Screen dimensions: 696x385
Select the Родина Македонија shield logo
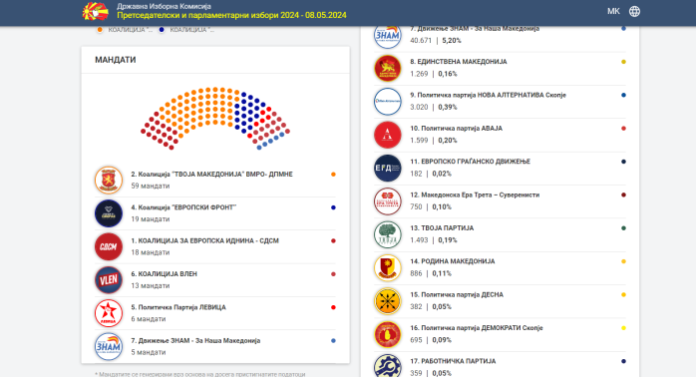point(388,268)
